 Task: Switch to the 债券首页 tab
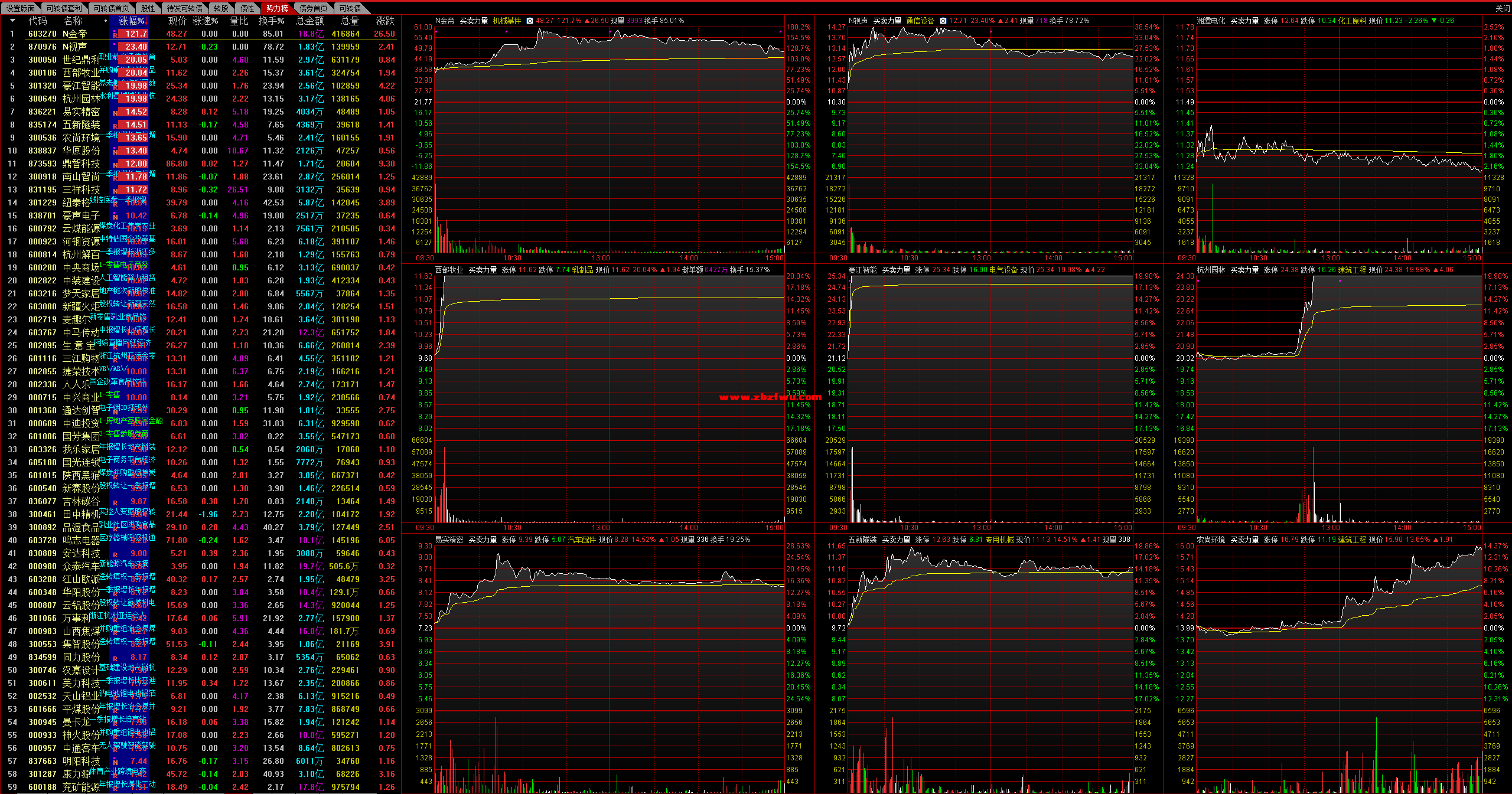pyautogui.click(x=313, y=8)
